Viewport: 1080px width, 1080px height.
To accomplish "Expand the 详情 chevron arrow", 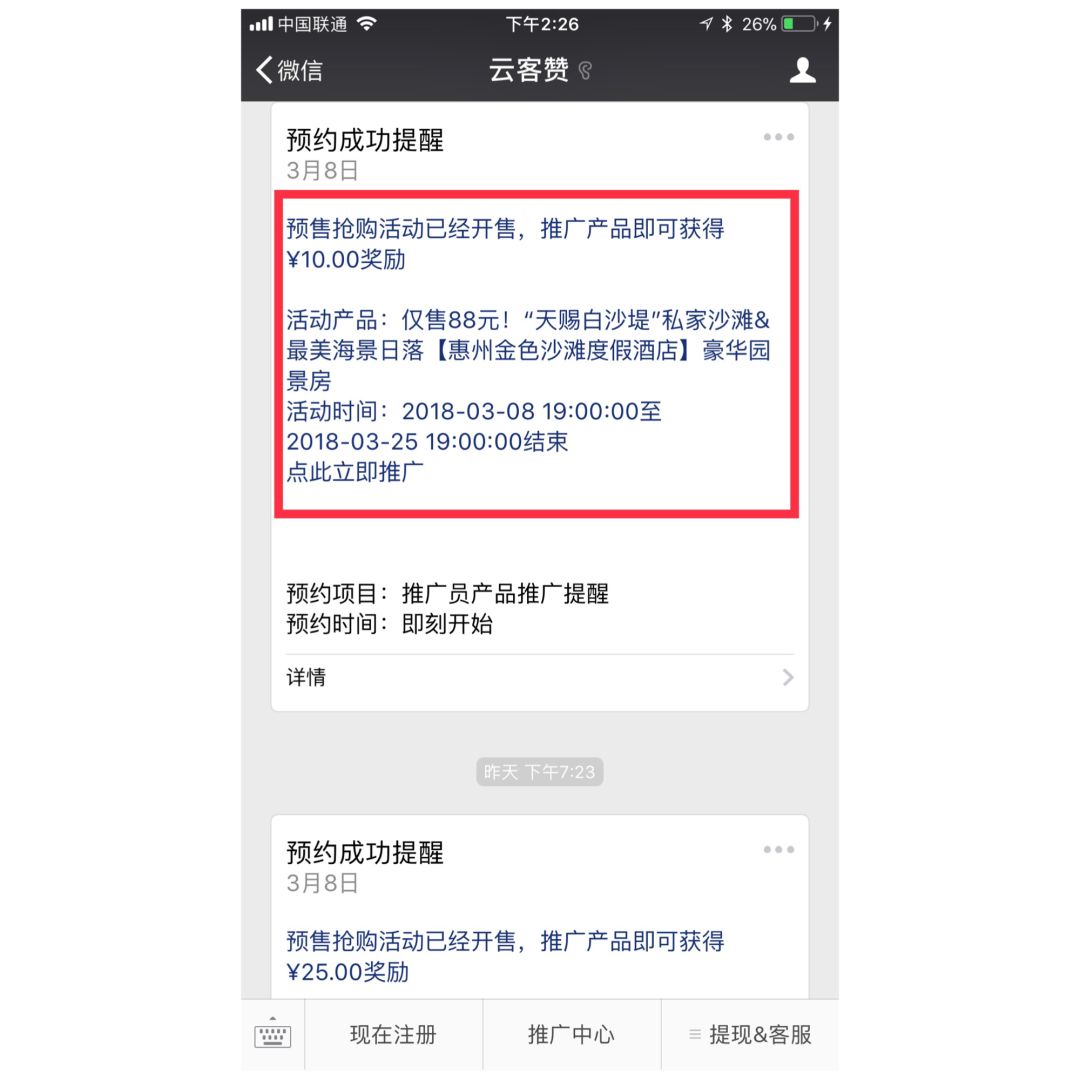I will pyautogui.click(x=788, y=678).
